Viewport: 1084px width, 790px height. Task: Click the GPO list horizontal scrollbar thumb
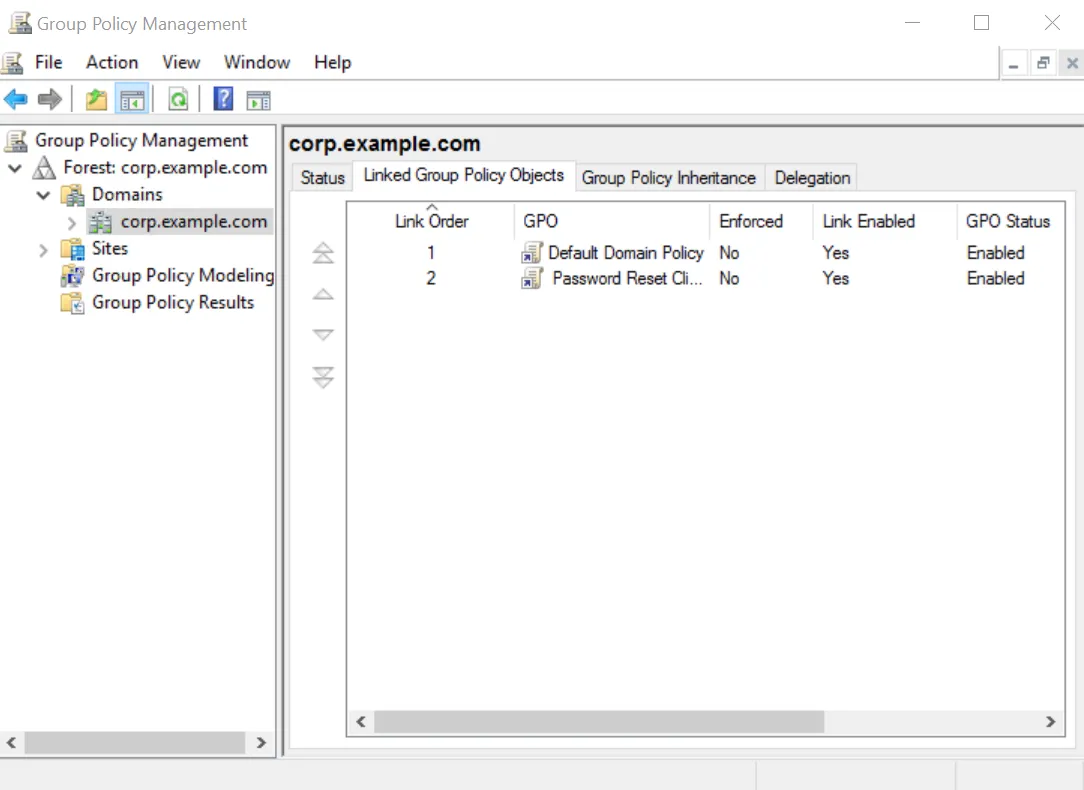(x=599, y=722)
